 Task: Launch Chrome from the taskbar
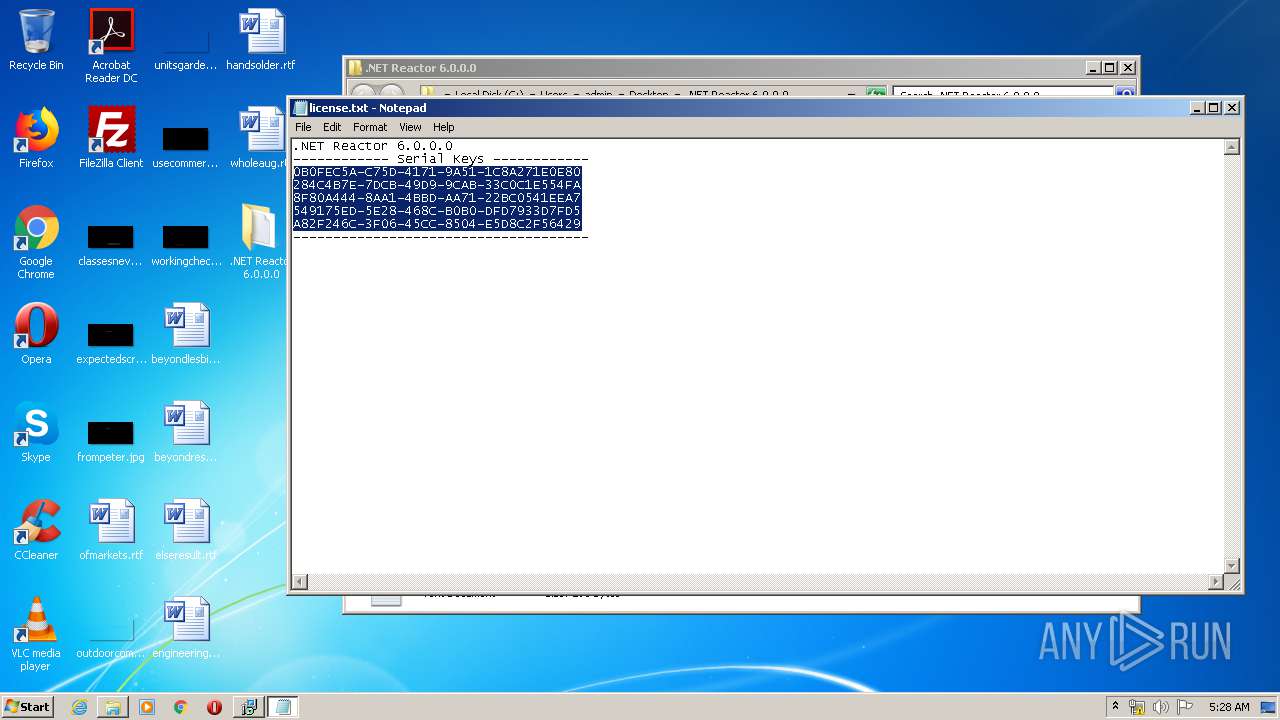click(x=181, y=707)
